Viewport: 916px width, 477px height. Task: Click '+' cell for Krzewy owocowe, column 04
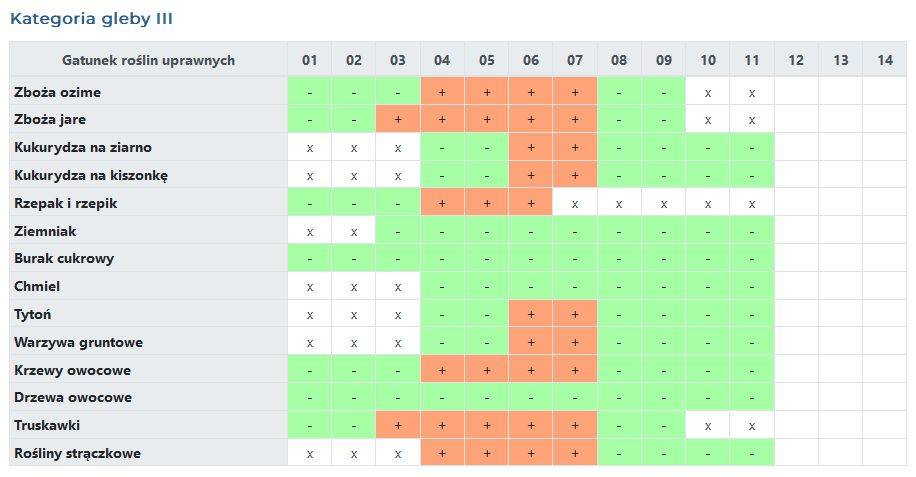tap(442, 370)
